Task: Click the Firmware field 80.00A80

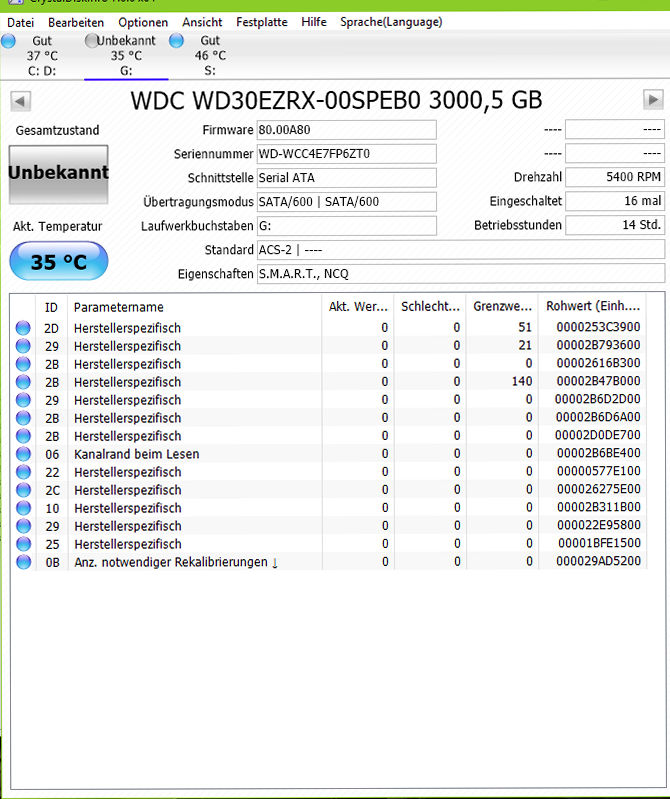Action: coord(346,130)
